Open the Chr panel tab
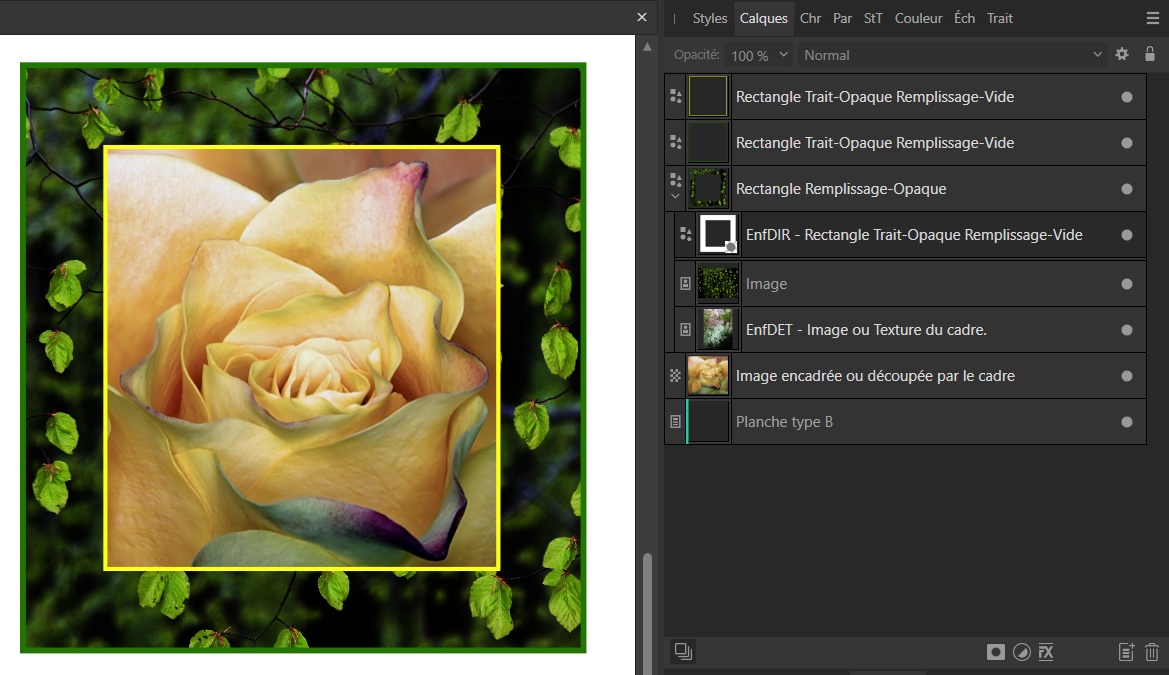The width and height of the screenshot is (1169, 675). (810, 19)
